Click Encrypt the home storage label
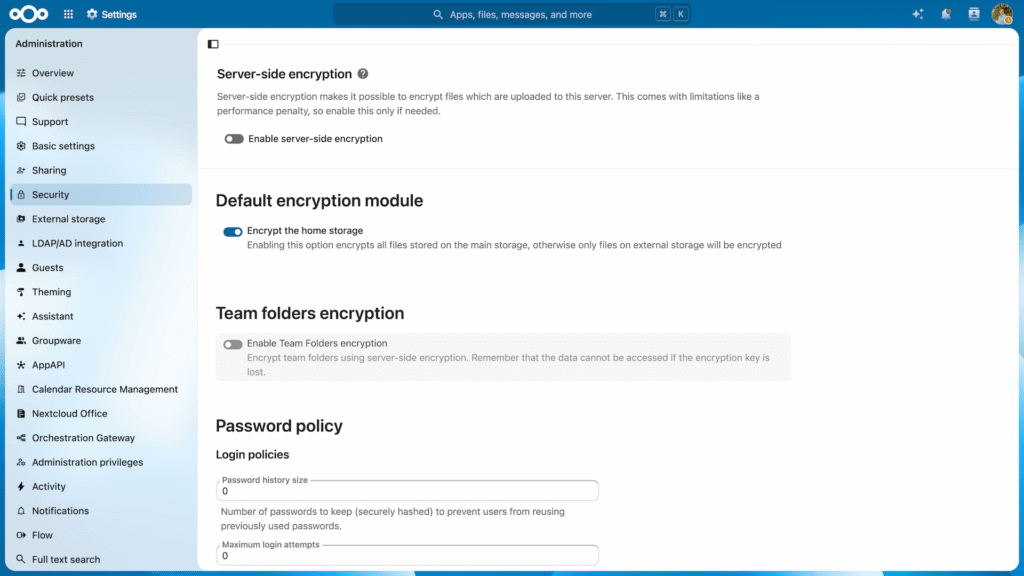This screenshot has height=576, width=1024. pyautogui.click(x=305, y=231)
